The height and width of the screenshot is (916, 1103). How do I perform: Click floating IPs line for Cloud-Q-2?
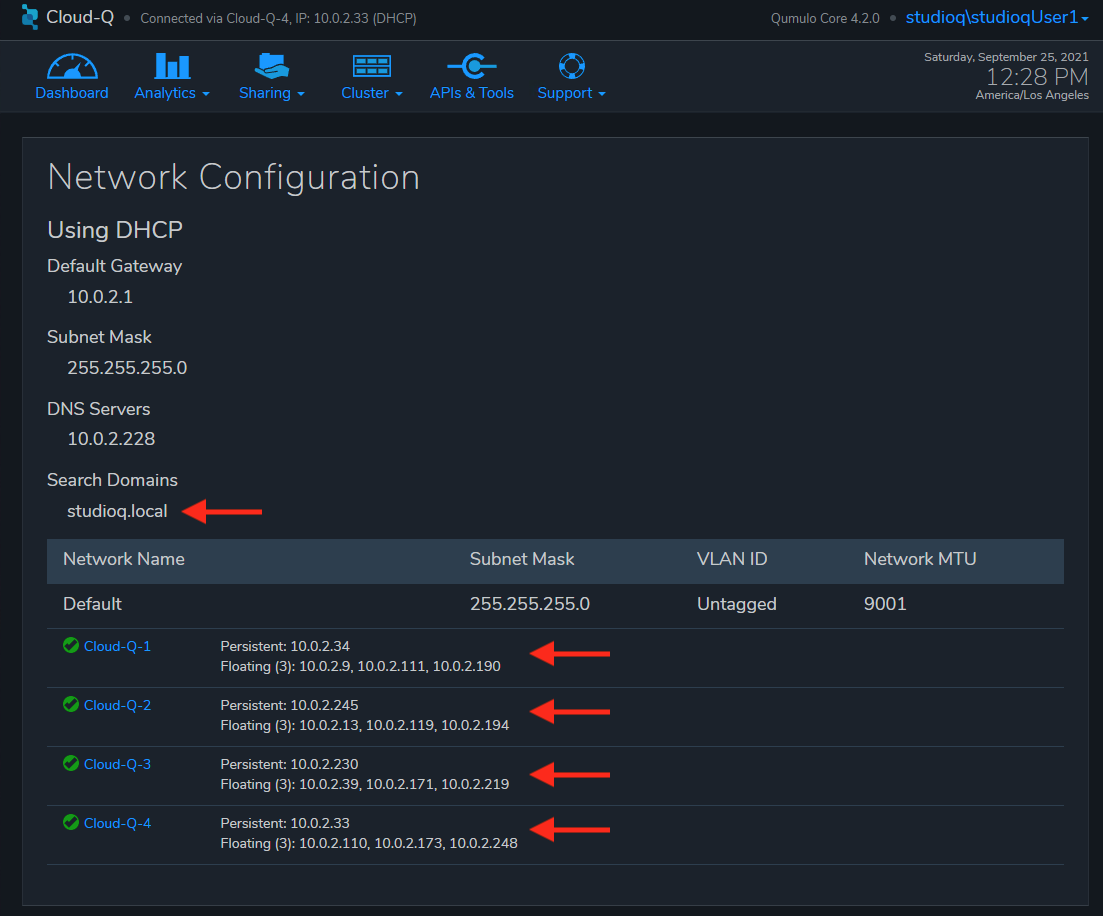tap(364, 725)
